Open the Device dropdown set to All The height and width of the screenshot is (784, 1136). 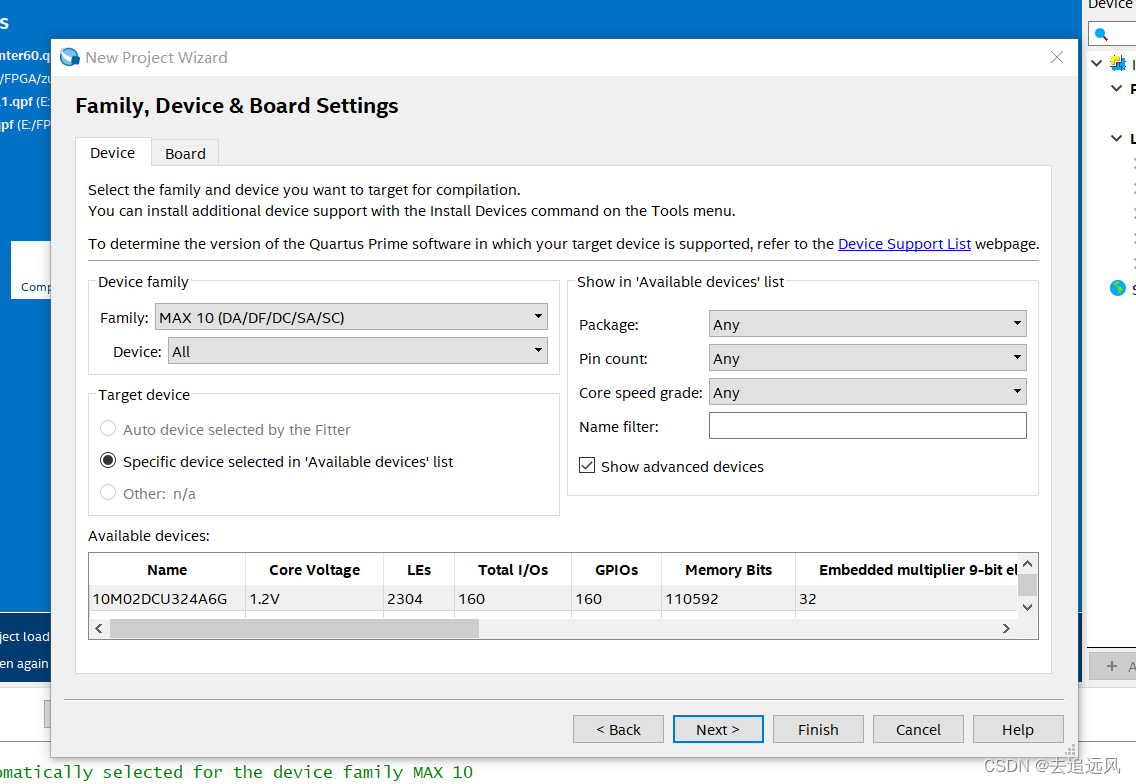coord(358,351)
